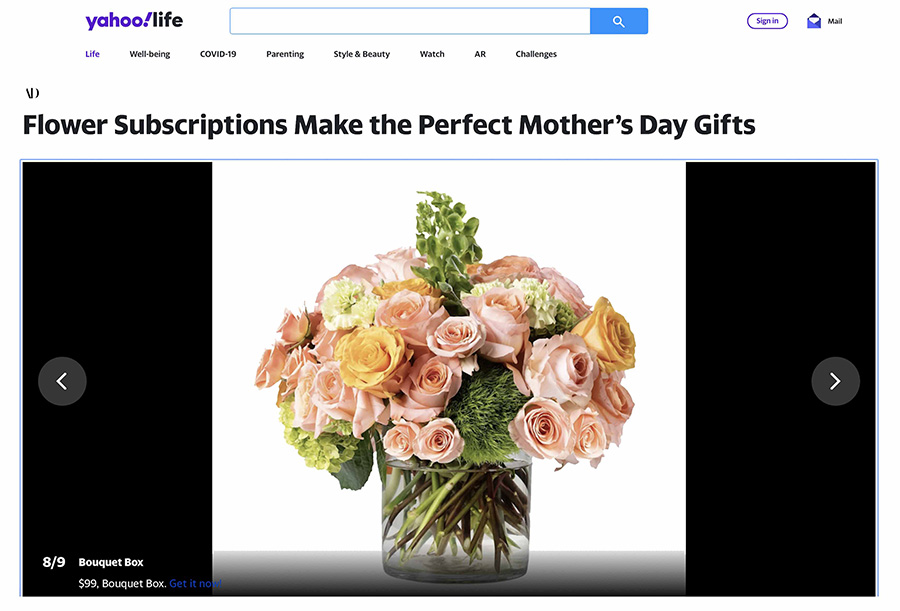Click the Bouquet Box slide title
Screen dimensions: 900x611
[111, 562]
